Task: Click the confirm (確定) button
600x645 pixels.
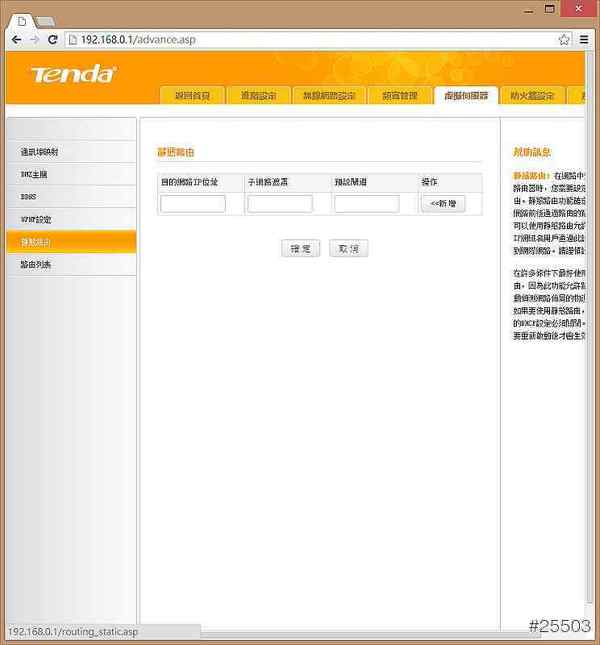Action: pyautogui.click(x=301, y=248)
